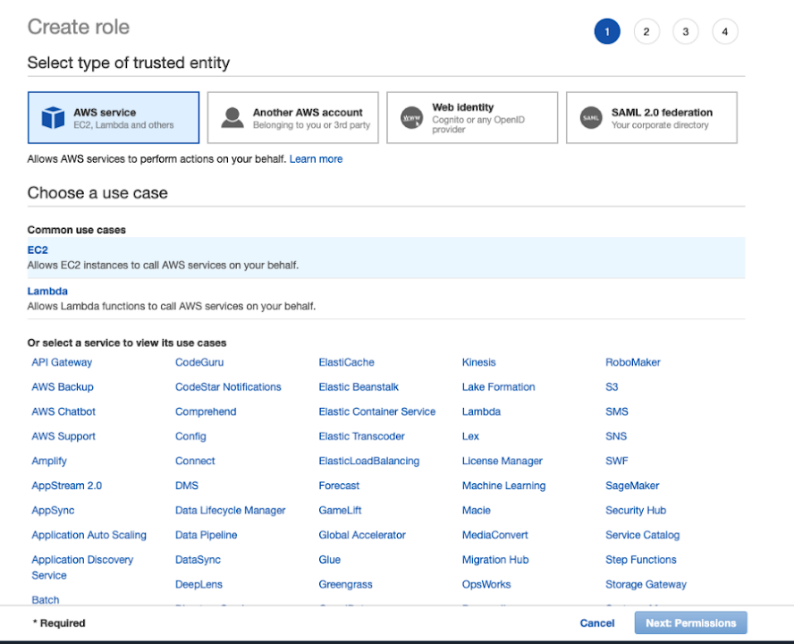Click the AWS service cube icon
This screenshot has width=794, height=644.
[x=53, y=117]
